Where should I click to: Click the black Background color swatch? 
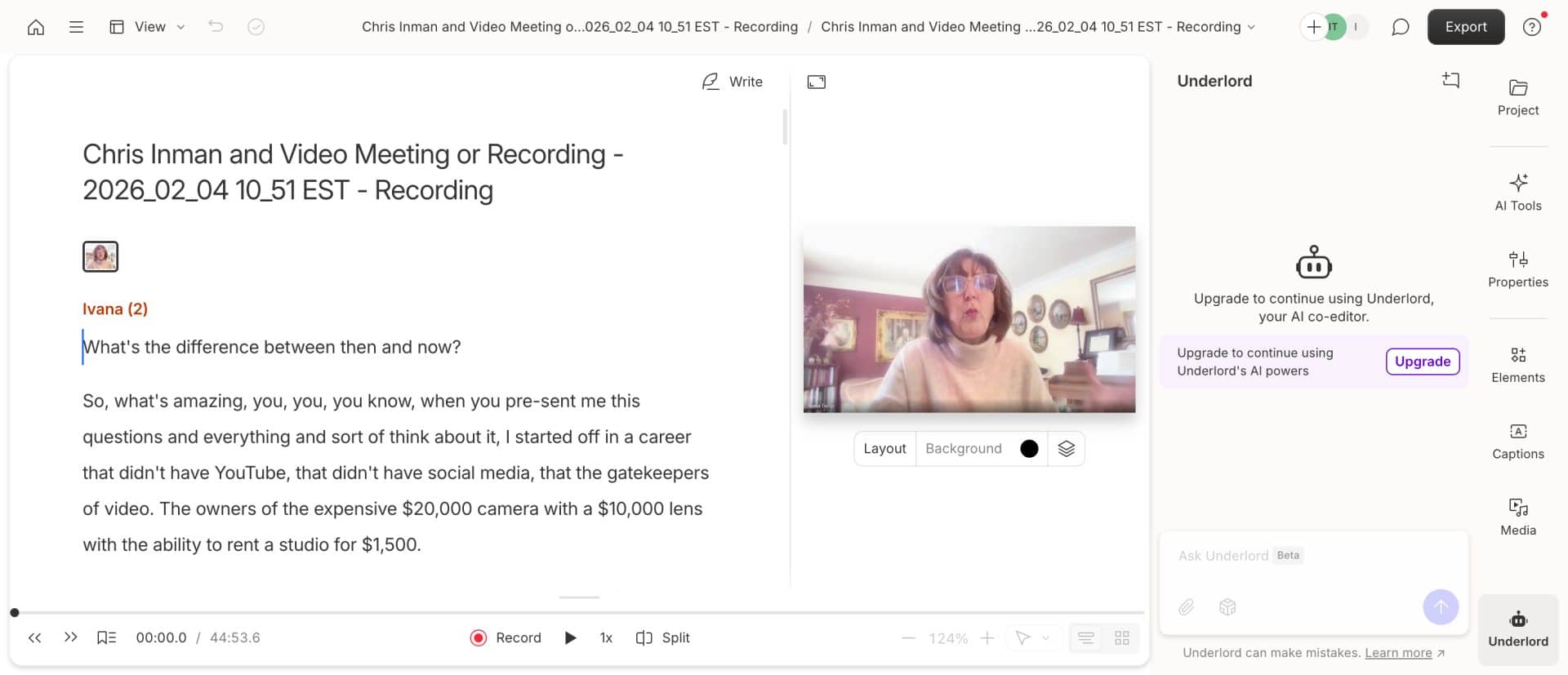click(x=1029, y=449)
